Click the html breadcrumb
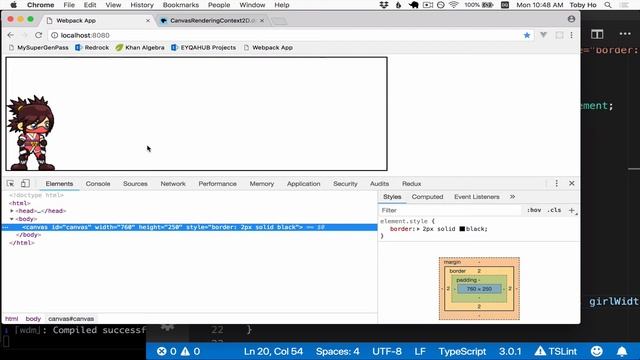640x360 pixels. [x=11, y=319]
